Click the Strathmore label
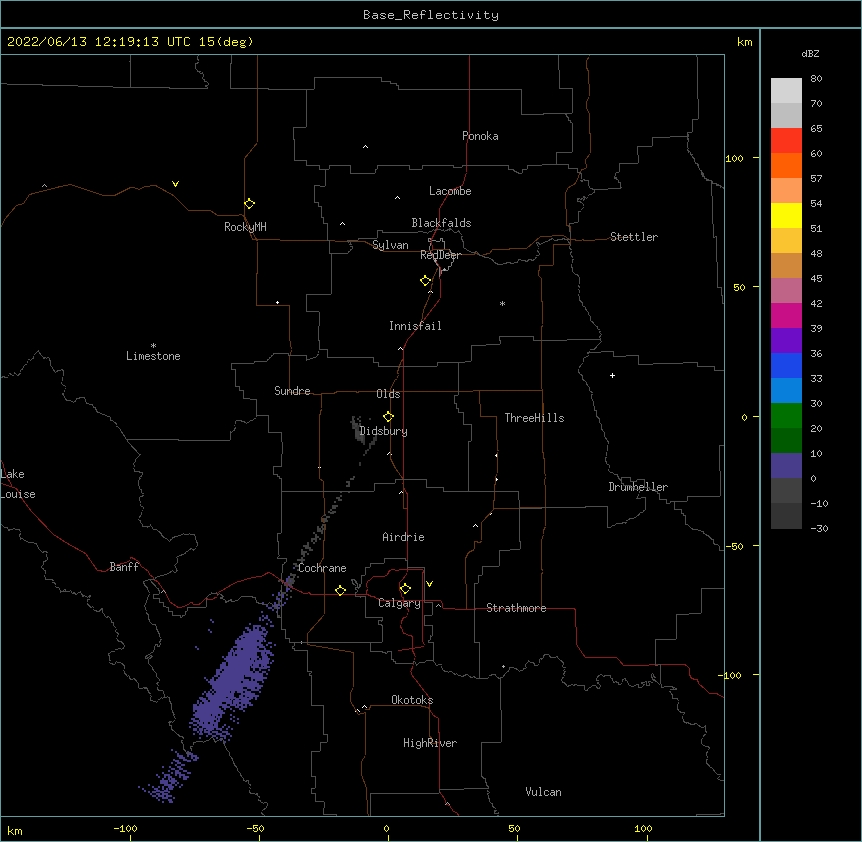862x842 pixels. (516, 608)
